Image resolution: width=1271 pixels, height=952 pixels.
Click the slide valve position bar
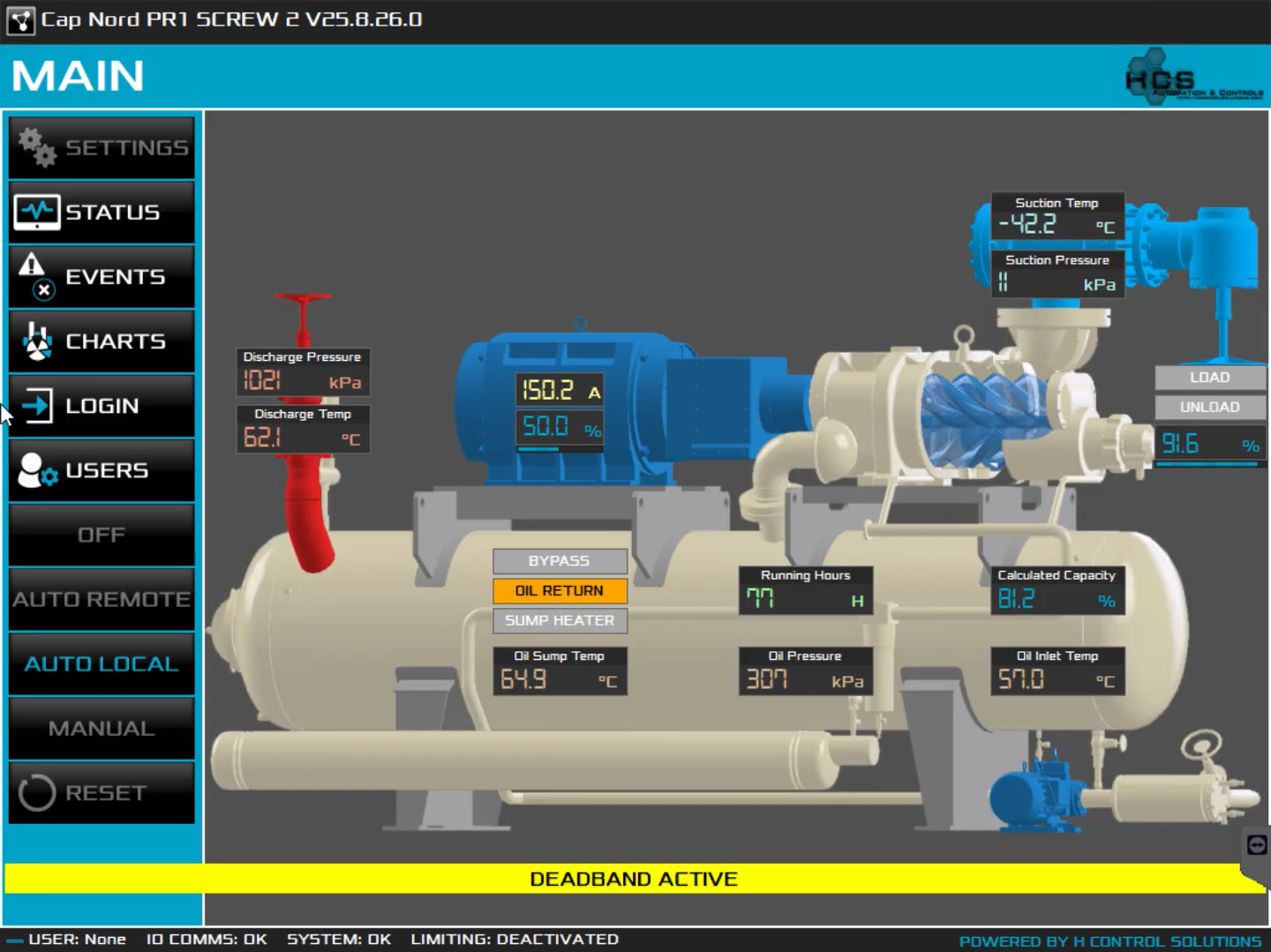[1206, 464]
